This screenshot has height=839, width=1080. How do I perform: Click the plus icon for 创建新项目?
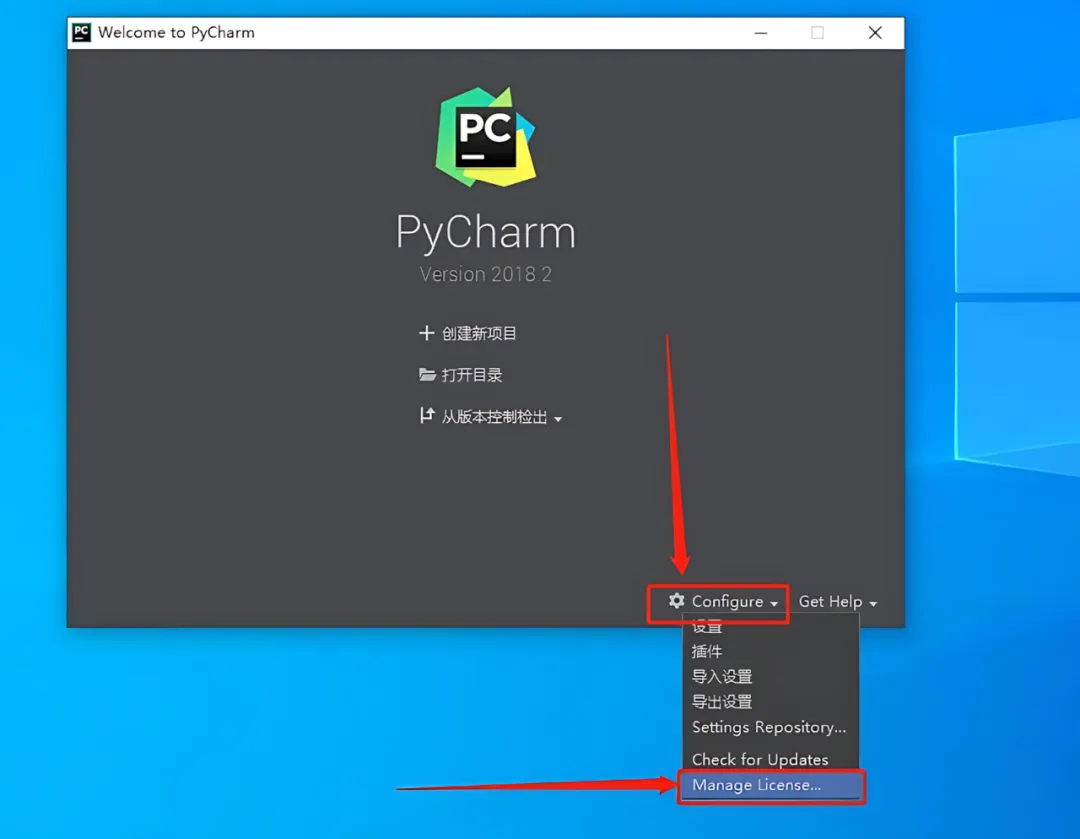coord(426,333)
